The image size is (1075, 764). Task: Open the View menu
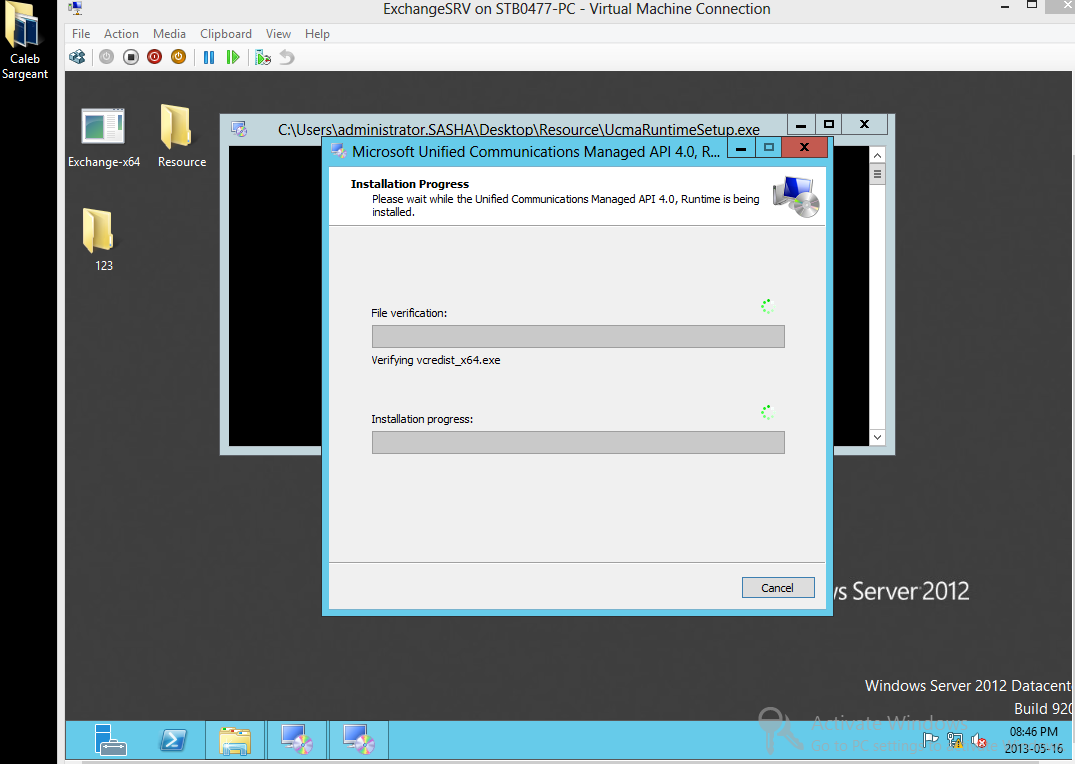278,34
